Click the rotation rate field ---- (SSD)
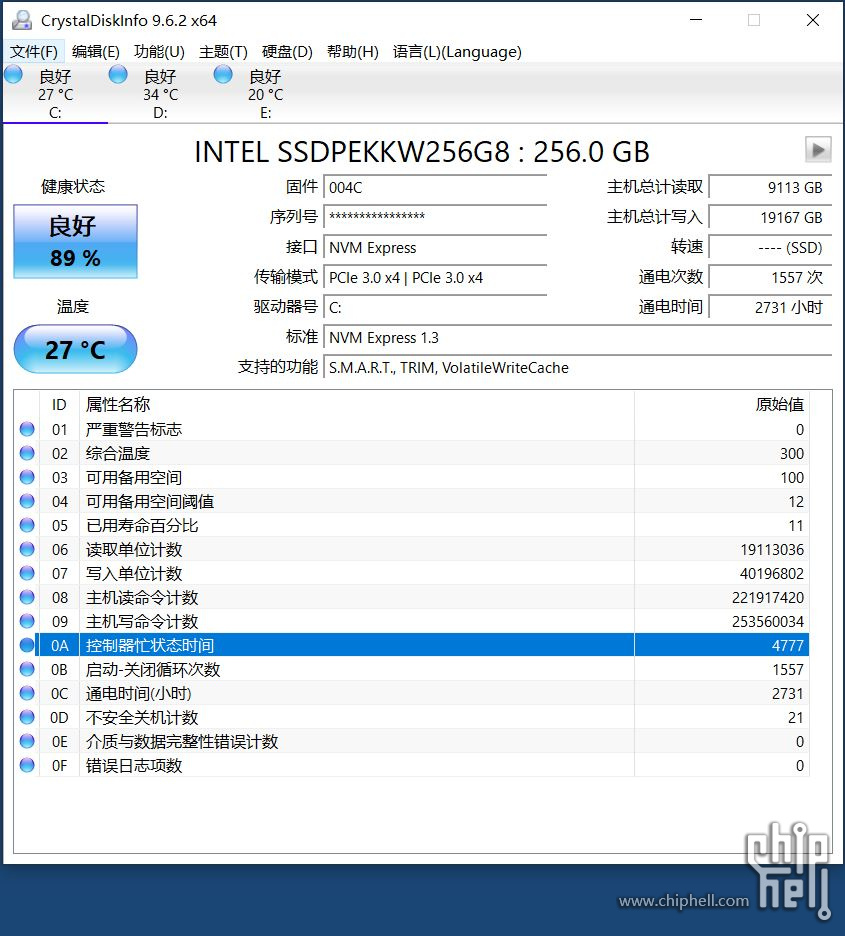845x936 pixels. coord(770,247)
